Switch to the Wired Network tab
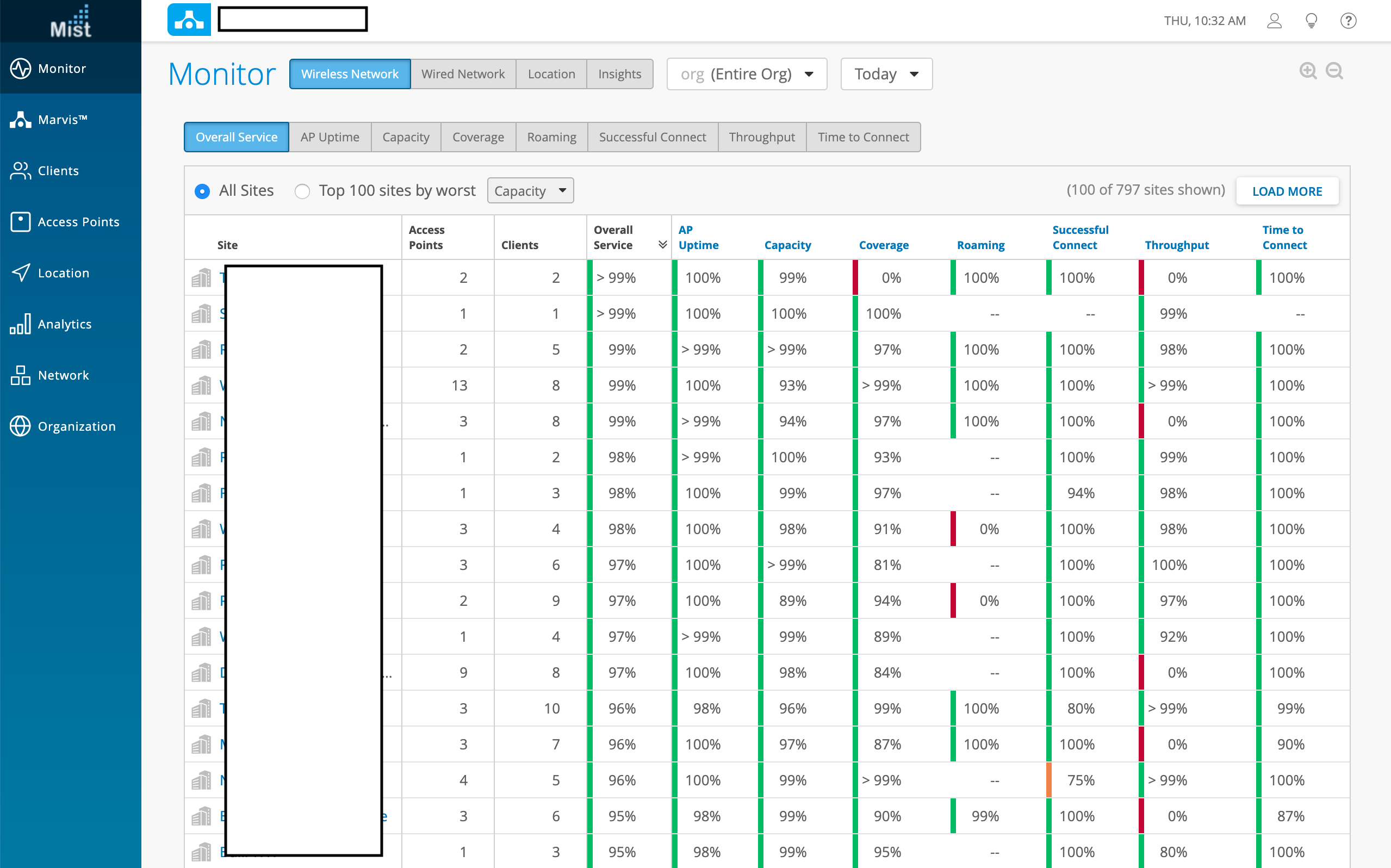 [x=463, y=74]
